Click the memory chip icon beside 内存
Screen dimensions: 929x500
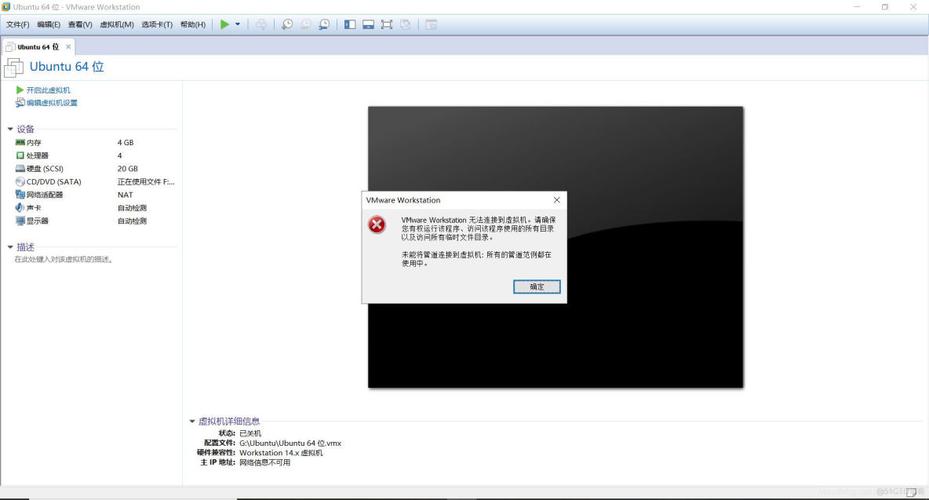20,142
